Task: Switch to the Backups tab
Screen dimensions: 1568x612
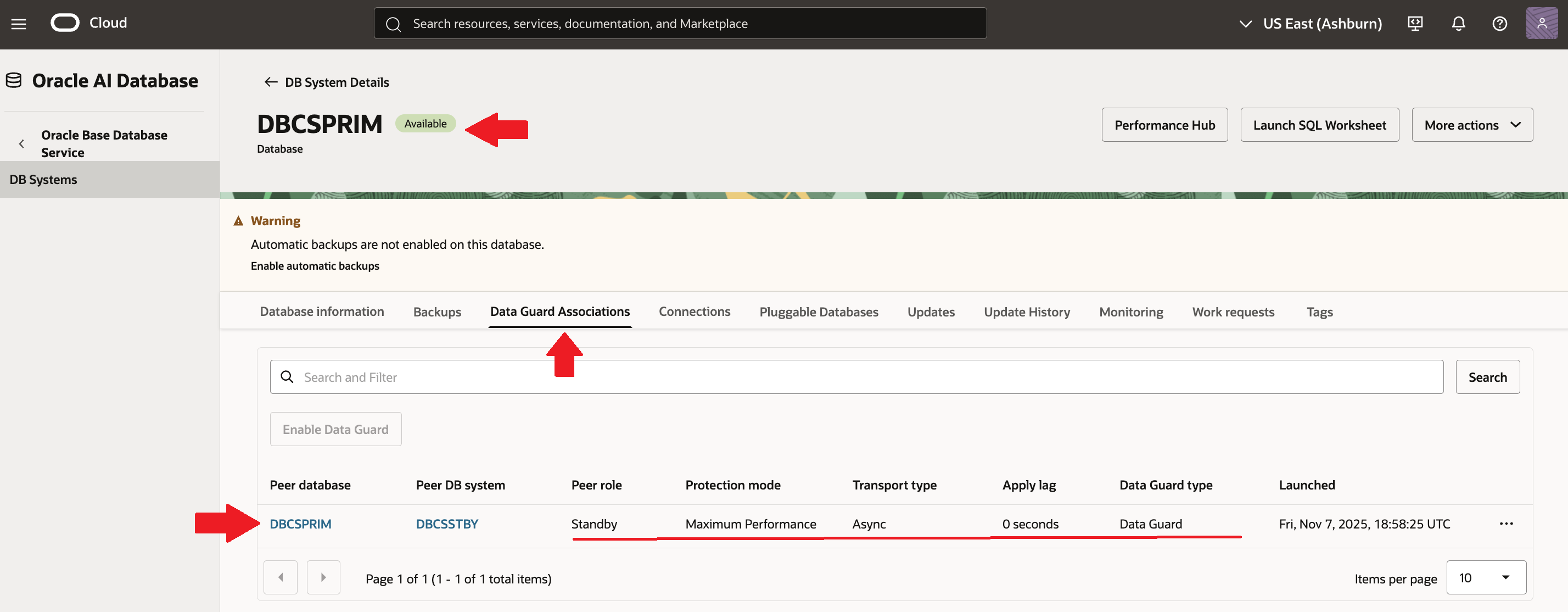Action: 436,312
